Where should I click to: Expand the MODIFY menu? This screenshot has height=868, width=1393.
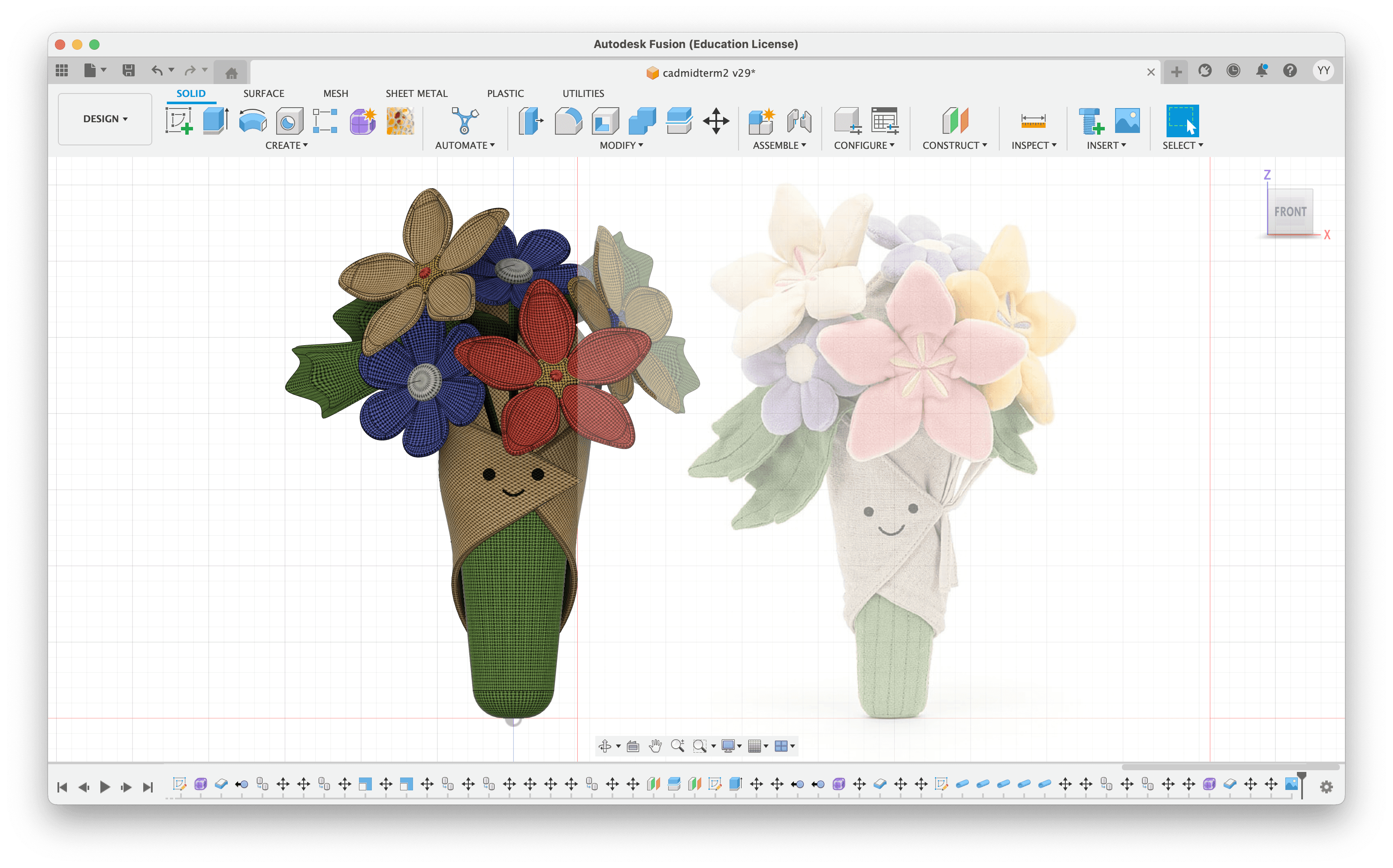click(621, 146)
